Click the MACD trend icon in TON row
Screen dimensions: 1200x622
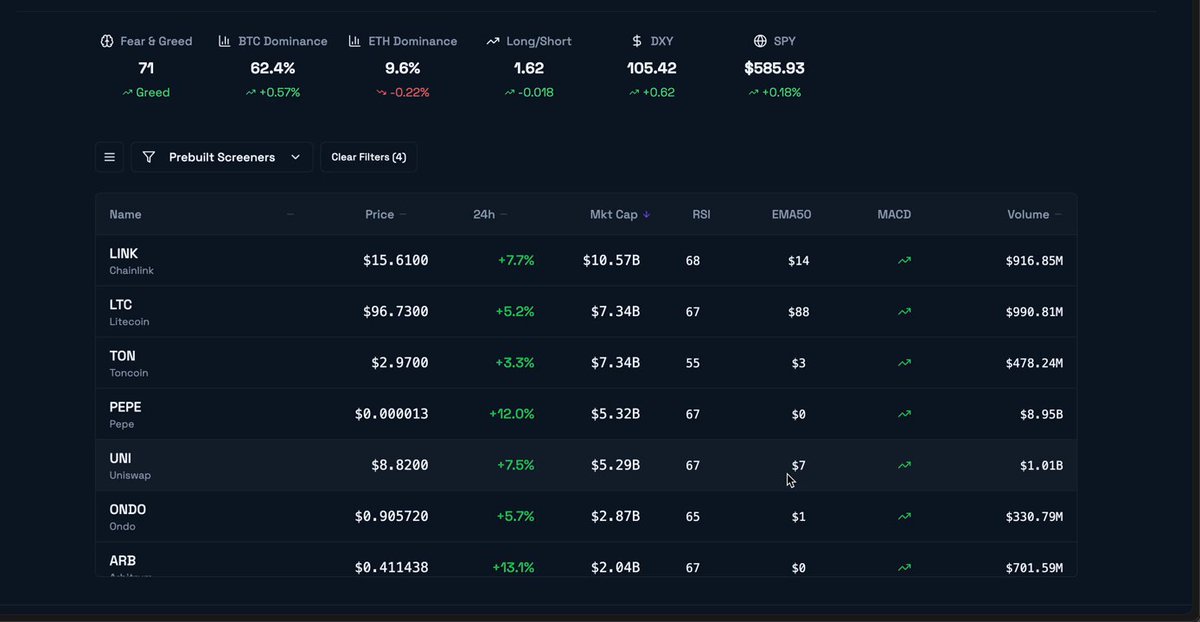tap(905, 363)
